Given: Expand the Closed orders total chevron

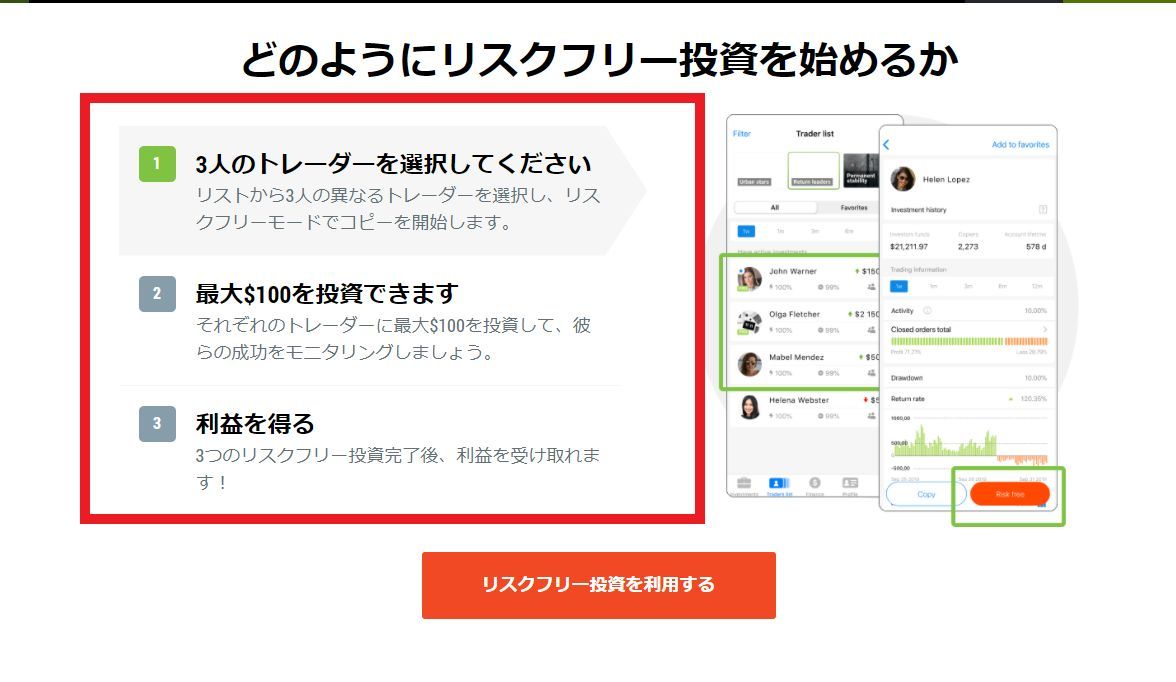Looking at the screenshot, I should tap(1045, 329).
